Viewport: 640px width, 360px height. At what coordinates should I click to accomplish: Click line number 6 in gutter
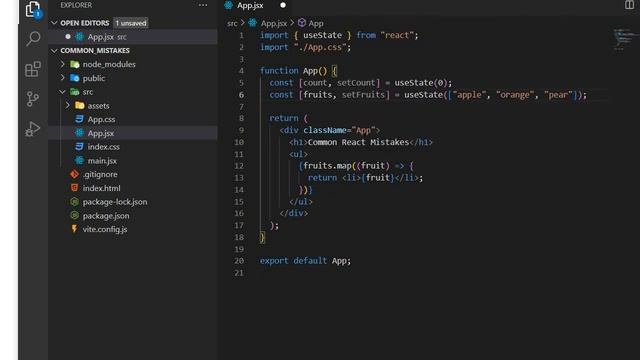point(241,95)
